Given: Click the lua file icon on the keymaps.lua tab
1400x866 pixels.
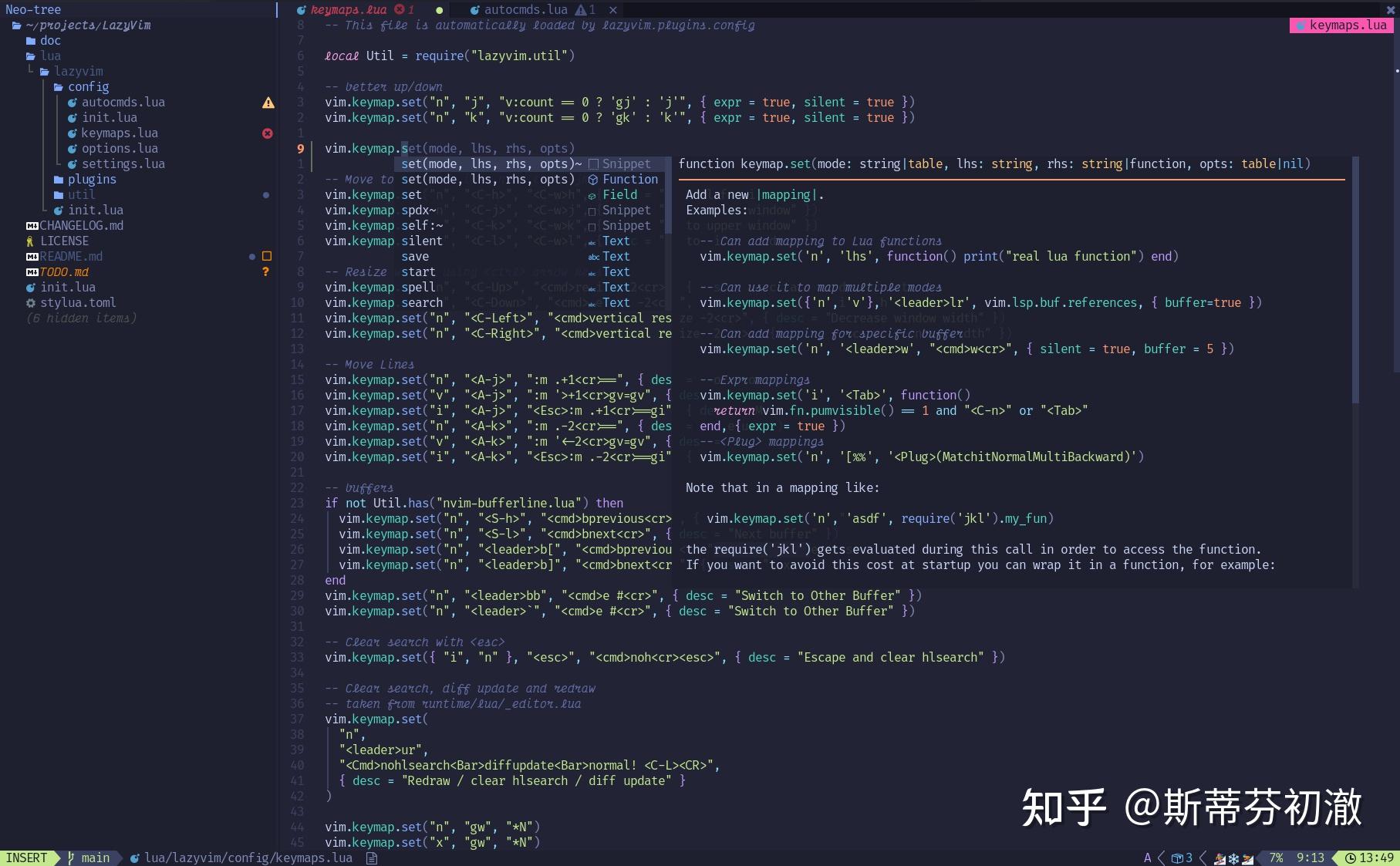Looking at the screenshot, I should [301, 10].
